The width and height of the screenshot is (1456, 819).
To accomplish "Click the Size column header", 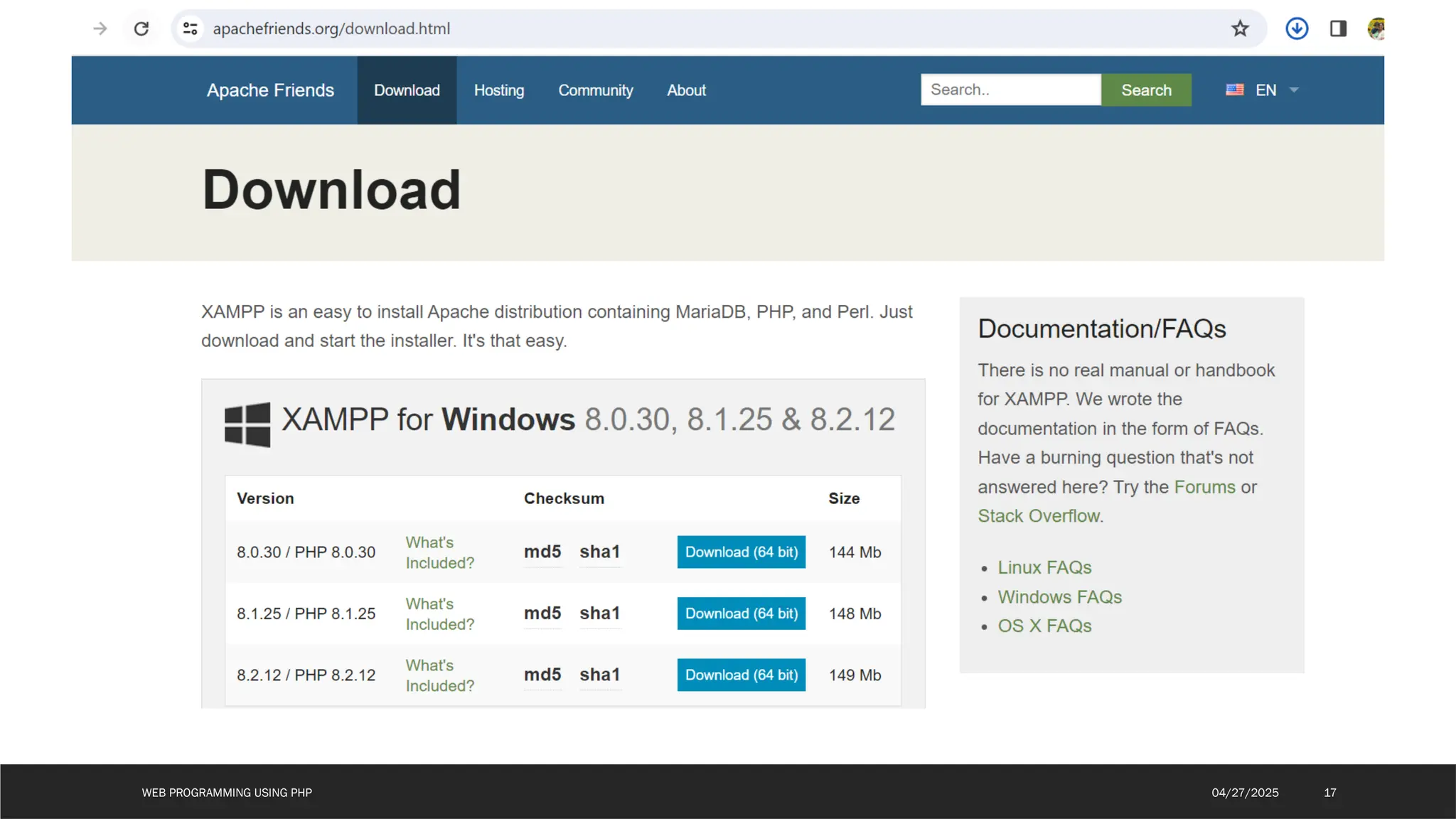I will pos(844,498).
